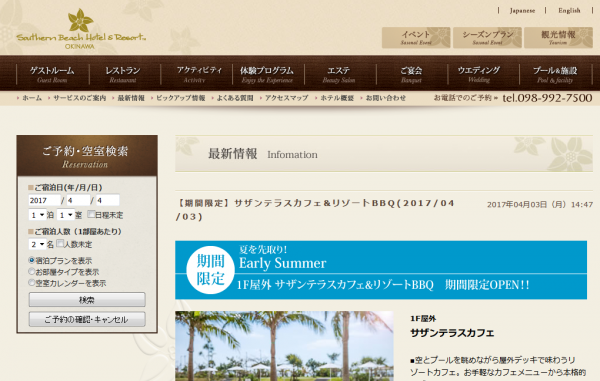Open よくある質問 link
Image resolution: width=600 pixels, height=381 pixels.
coord(235,98)
